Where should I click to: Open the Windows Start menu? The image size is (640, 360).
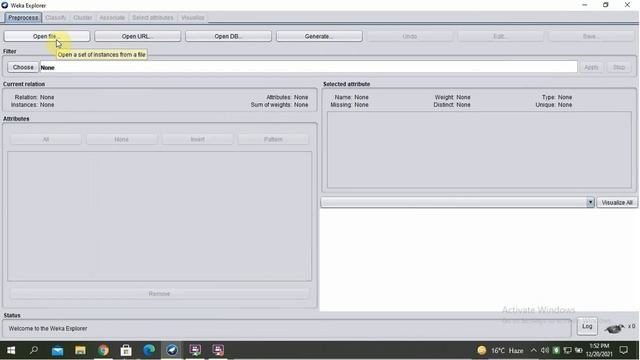(11, 350)
